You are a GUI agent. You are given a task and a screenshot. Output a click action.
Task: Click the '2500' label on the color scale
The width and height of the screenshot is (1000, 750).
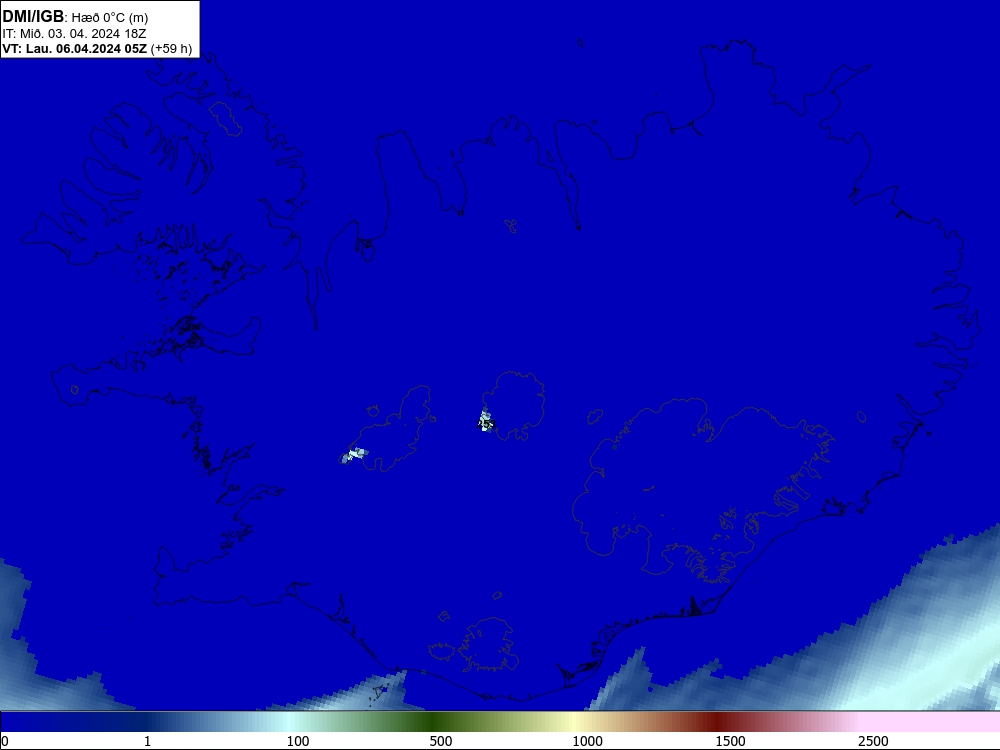pyautogui.click(x=873, y=741)
